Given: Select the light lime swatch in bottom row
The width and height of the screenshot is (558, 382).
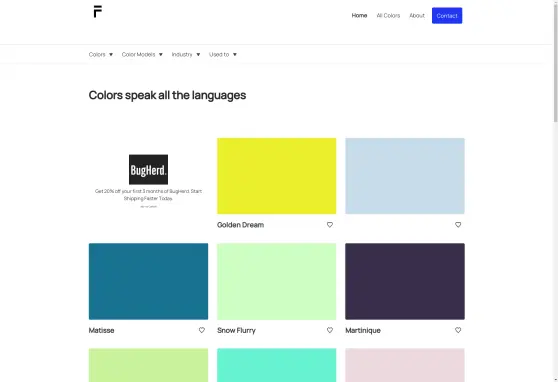Looking at the screenshot, I should [x=148, y=365].
